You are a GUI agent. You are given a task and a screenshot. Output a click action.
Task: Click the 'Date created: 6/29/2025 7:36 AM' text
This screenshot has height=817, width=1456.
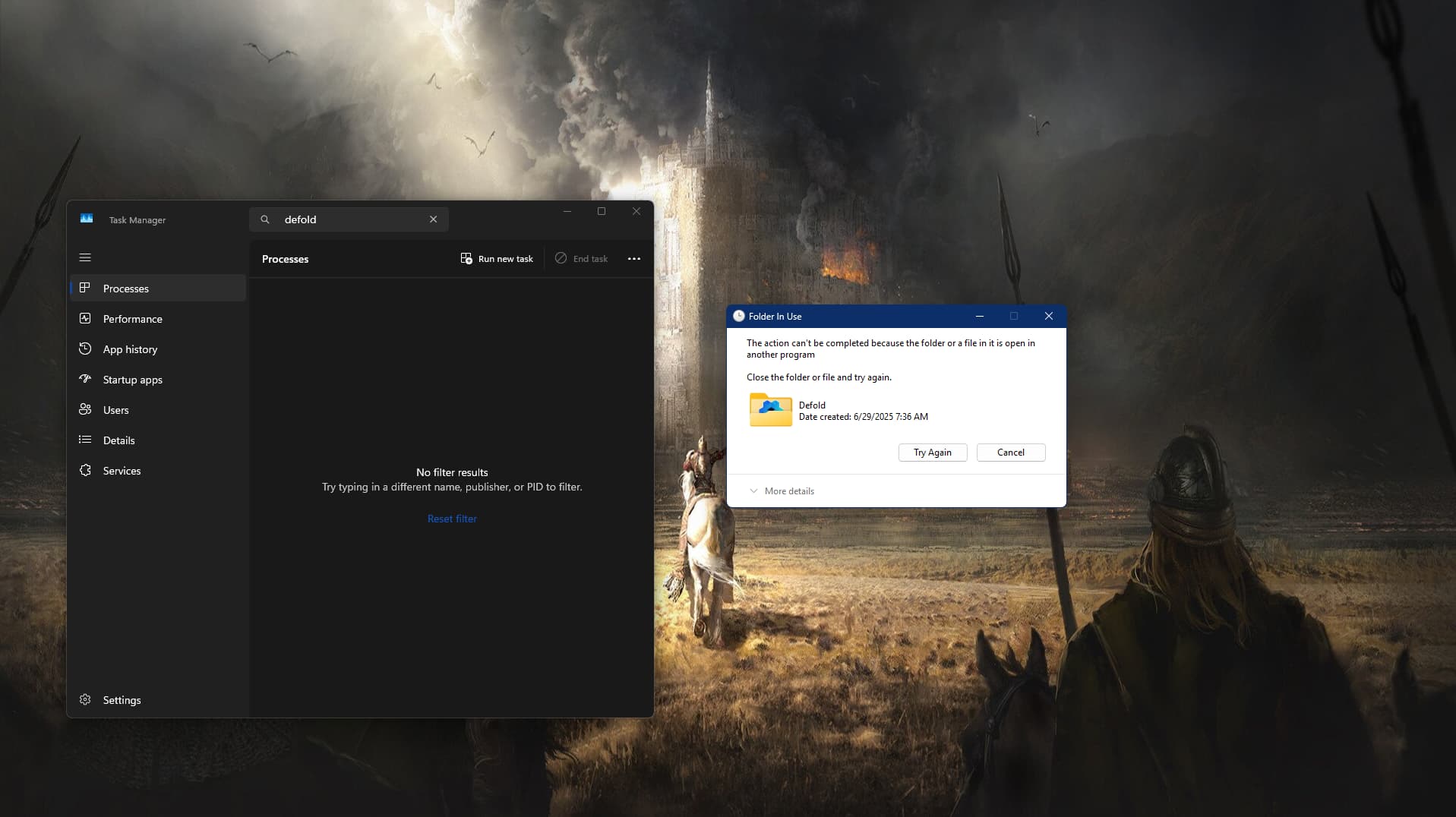864,417
